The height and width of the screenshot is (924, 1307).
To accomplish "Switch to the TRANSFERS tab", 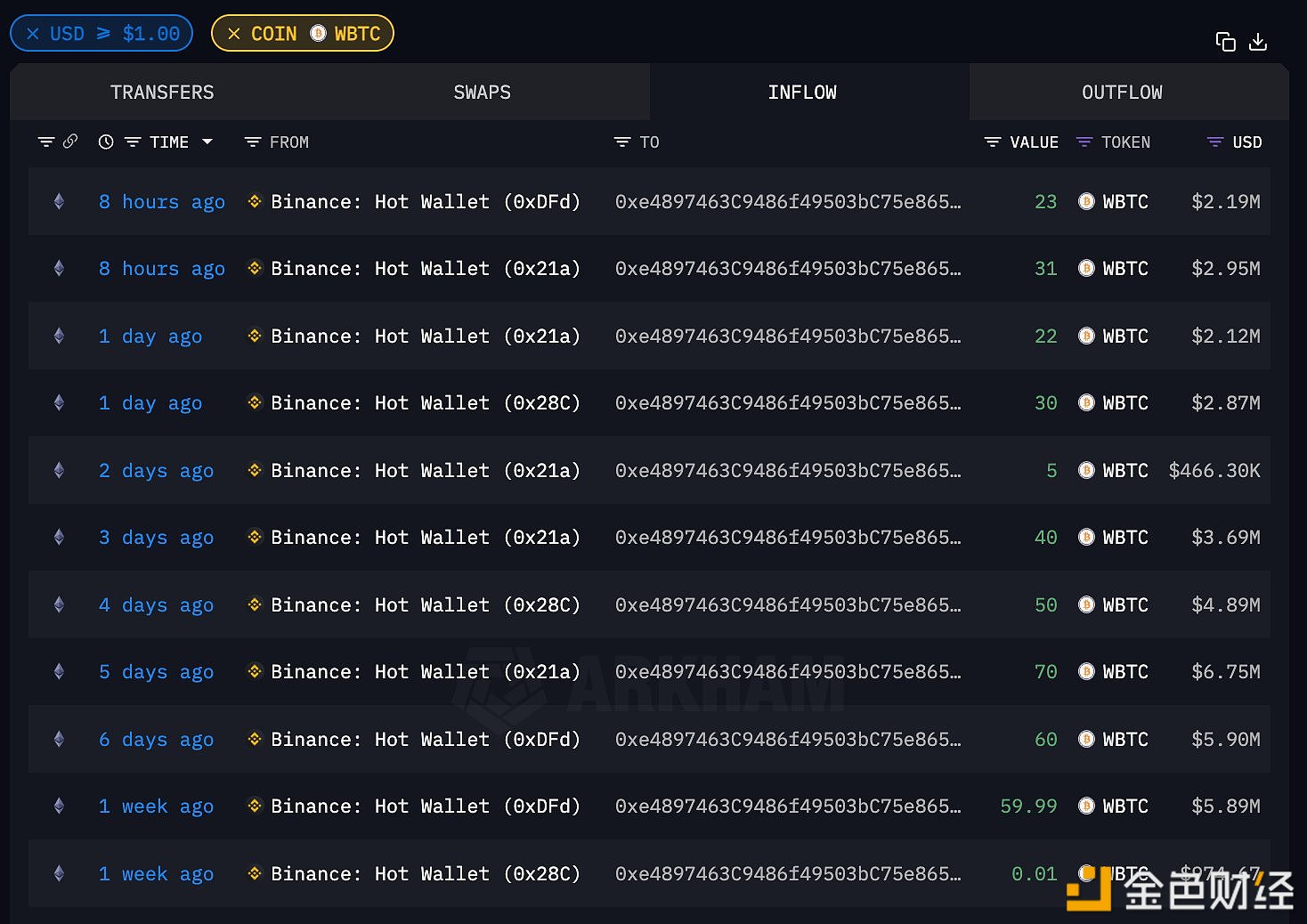I will [x=162, y=93].
